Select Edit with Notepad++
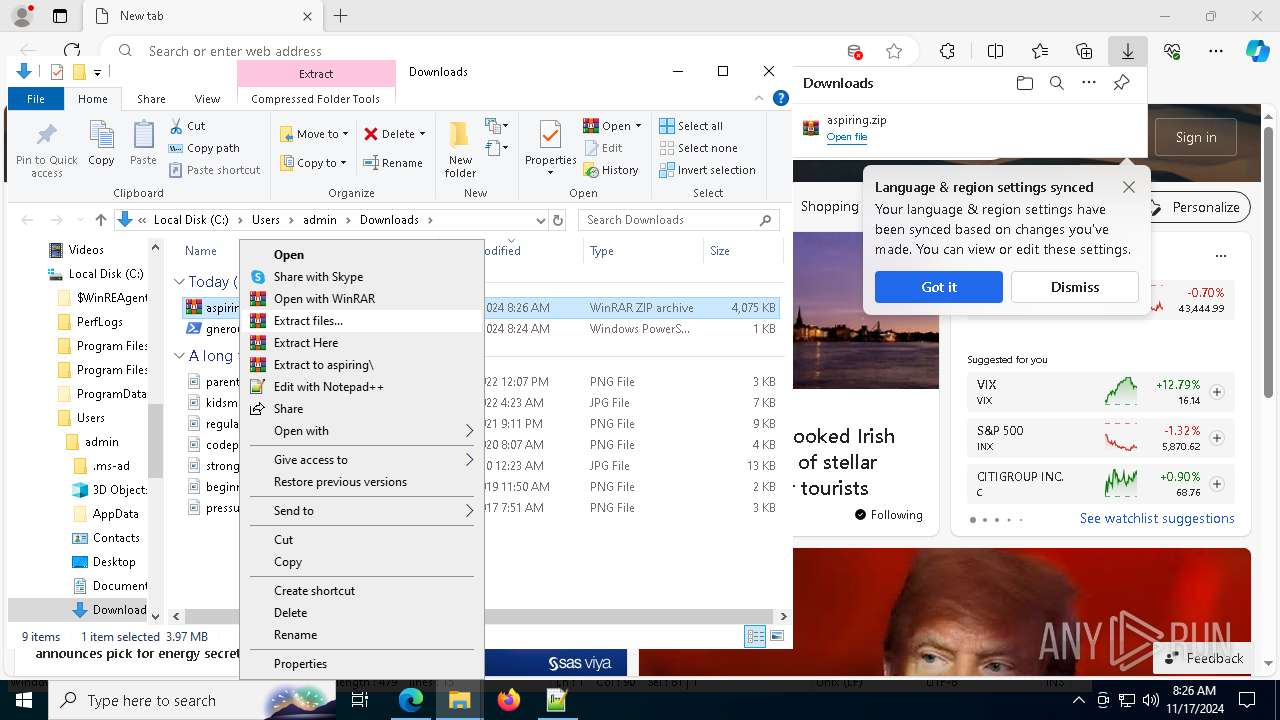 pyautogui.click(x=361, y=387)
